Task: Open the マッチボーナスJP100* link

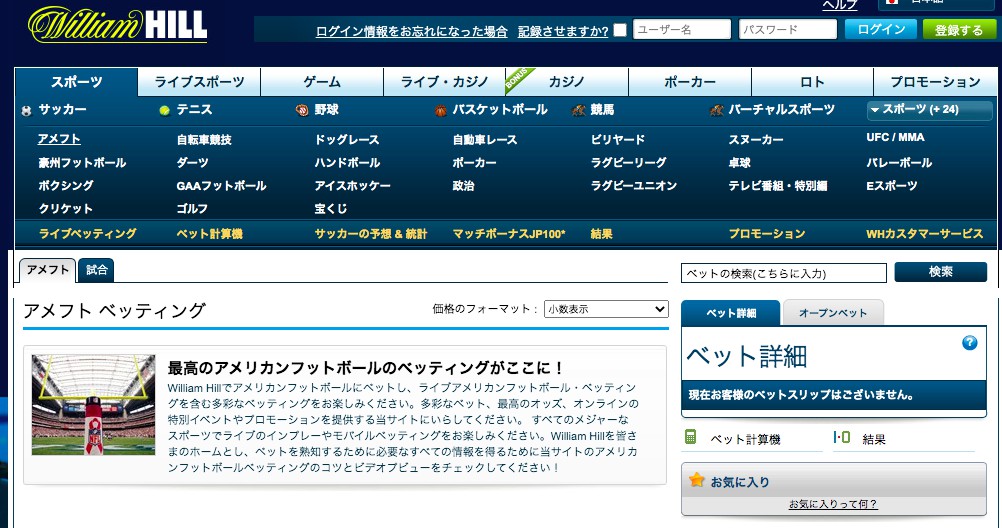Action: 509,233
